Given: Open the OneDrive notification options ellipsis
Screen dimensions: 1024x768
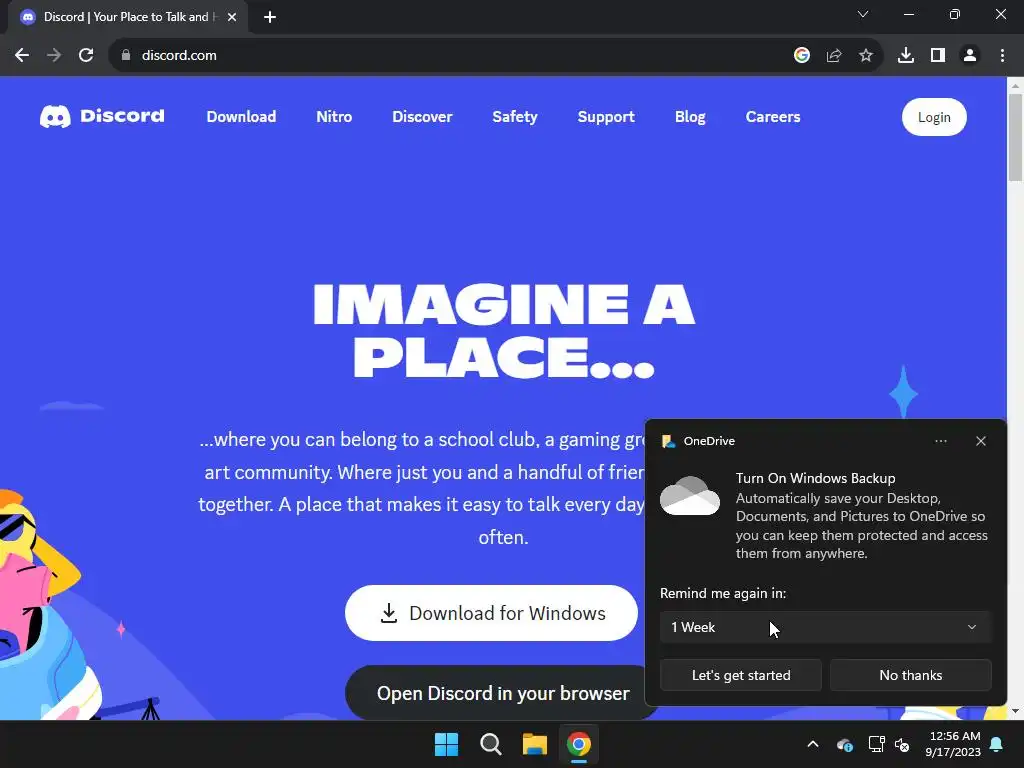Looking at the screenshot, I should tap(940, 441).
